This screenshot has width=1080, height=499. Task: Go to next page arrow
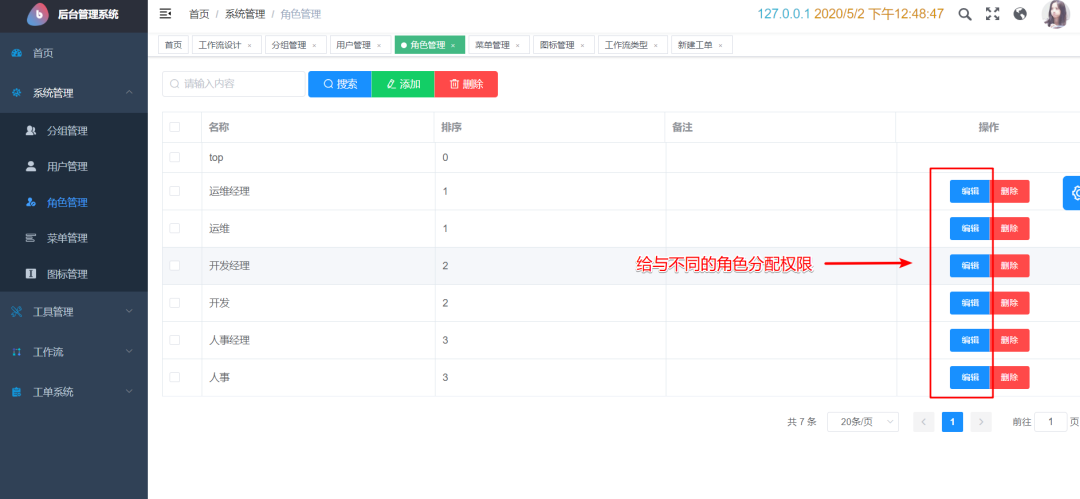(982, 422)
